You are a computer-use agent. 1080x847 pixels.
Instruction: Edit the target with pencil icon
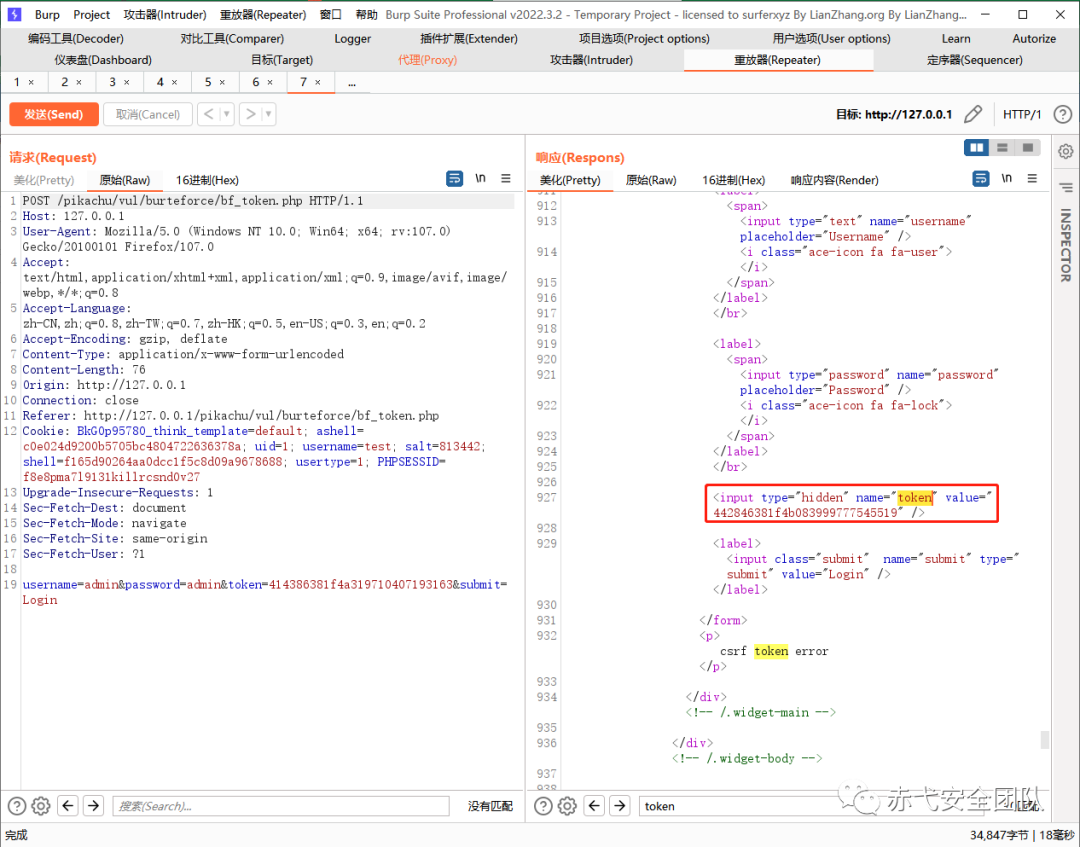point(973,114)
